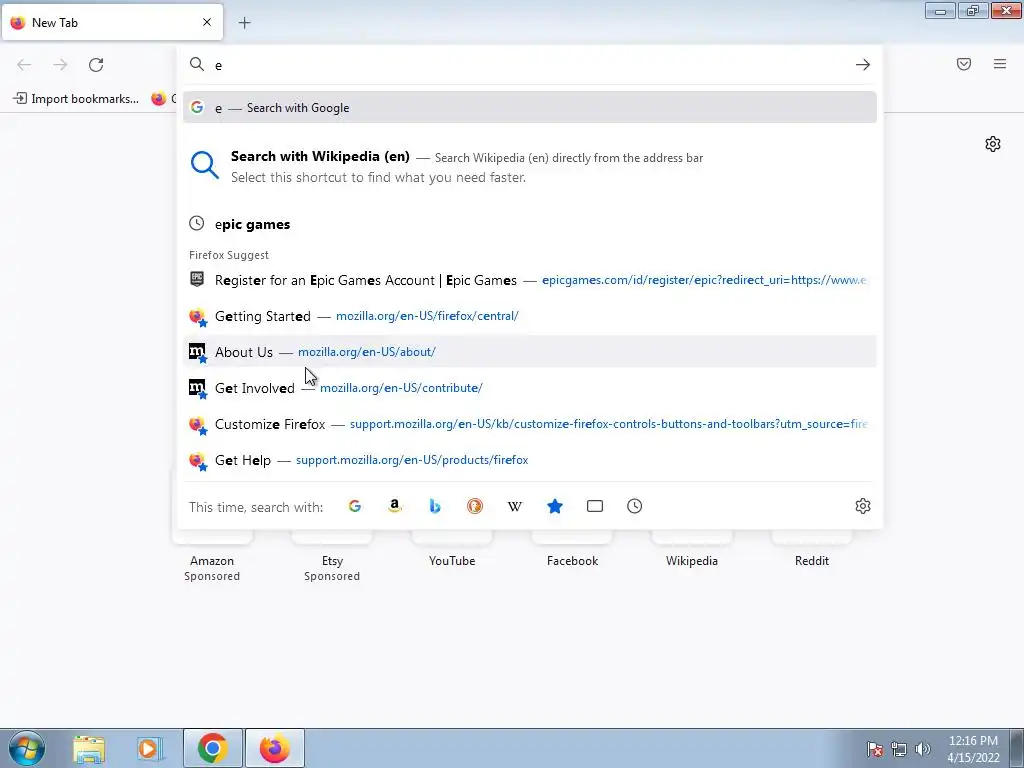1024x768 pixels.
Task: Search bookmarks with the star icon
Action: coord(554,506)
